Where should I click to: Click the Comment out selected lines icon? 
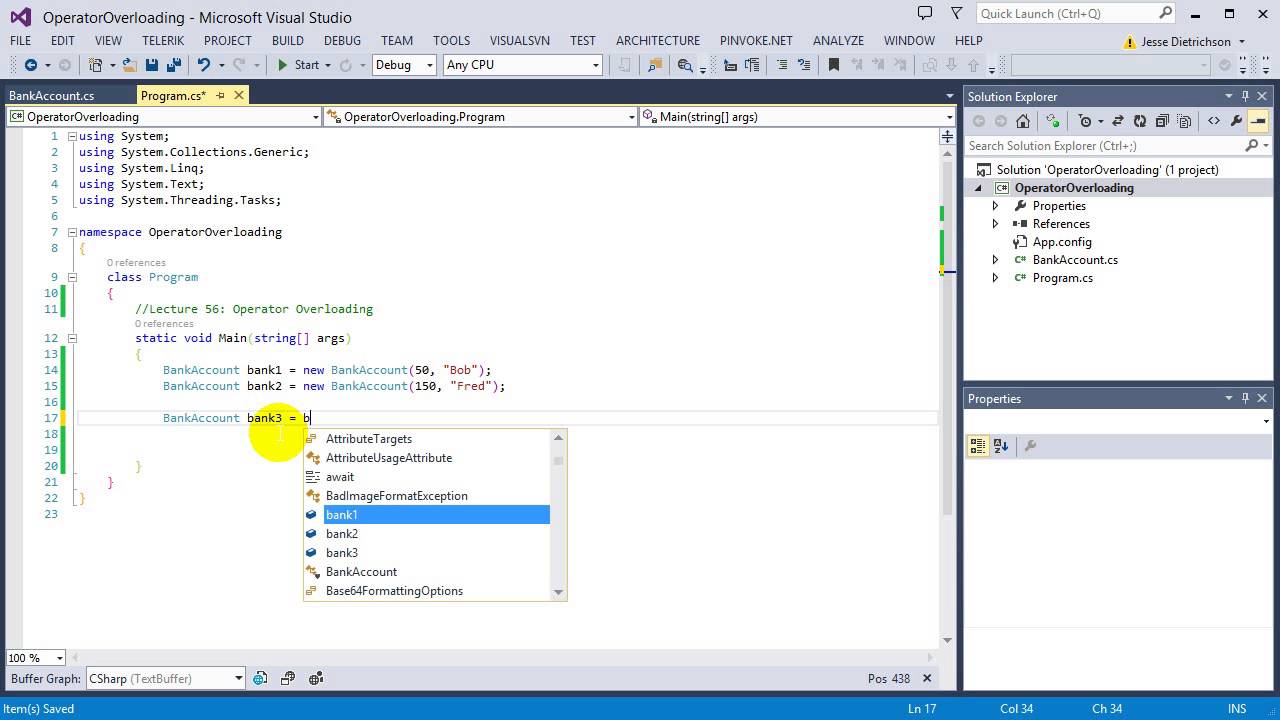[782, 65]
